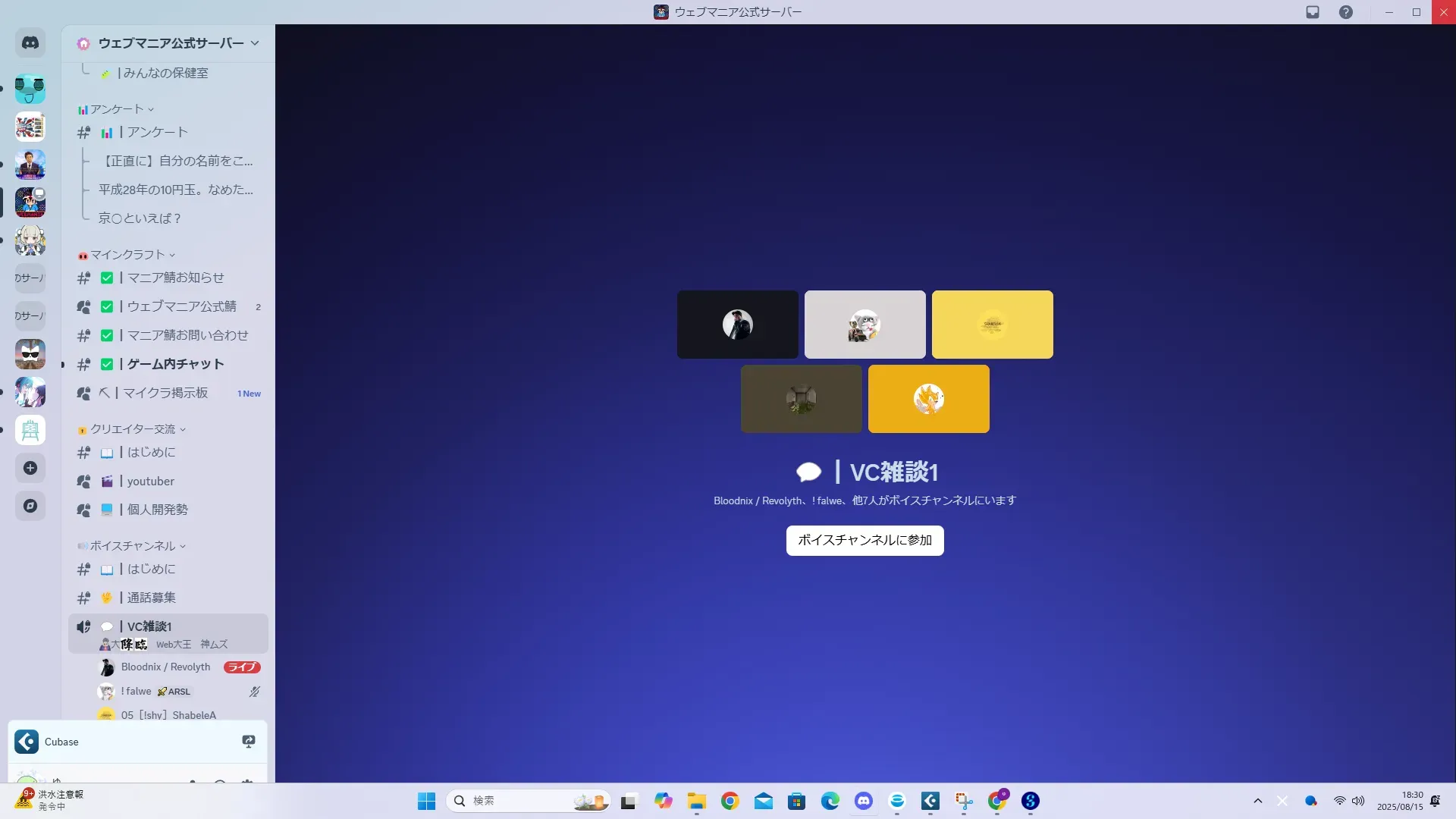1456x819 pixels.
Task: Collapse the マインクラフト category
Action: click(x=127, y=255)
